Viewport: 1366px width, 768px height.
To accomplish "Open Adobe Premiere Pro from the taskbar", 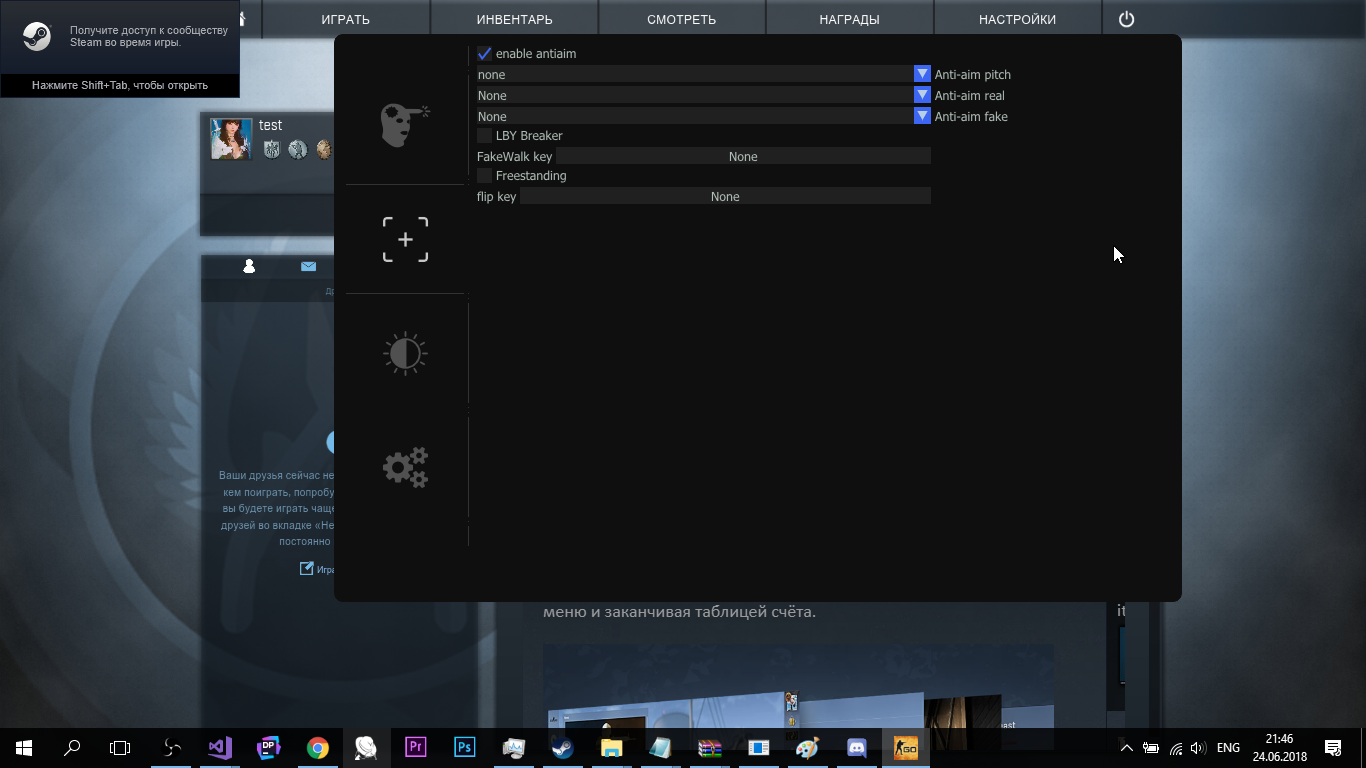I will [416, 746].
